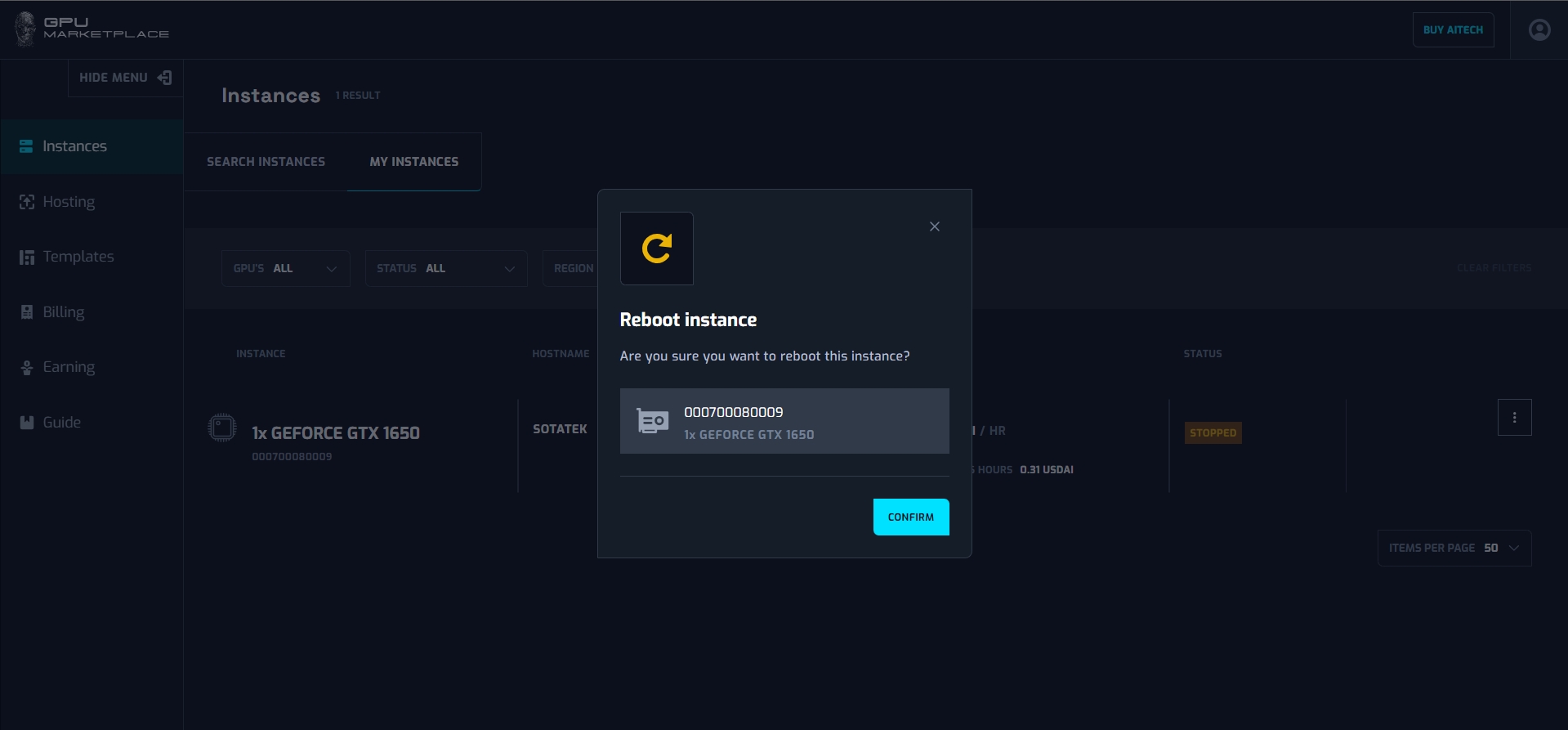Click the yellow reboot icon in dialog
The width and height of the screenshot is (1568, 730).
(656, 249)
